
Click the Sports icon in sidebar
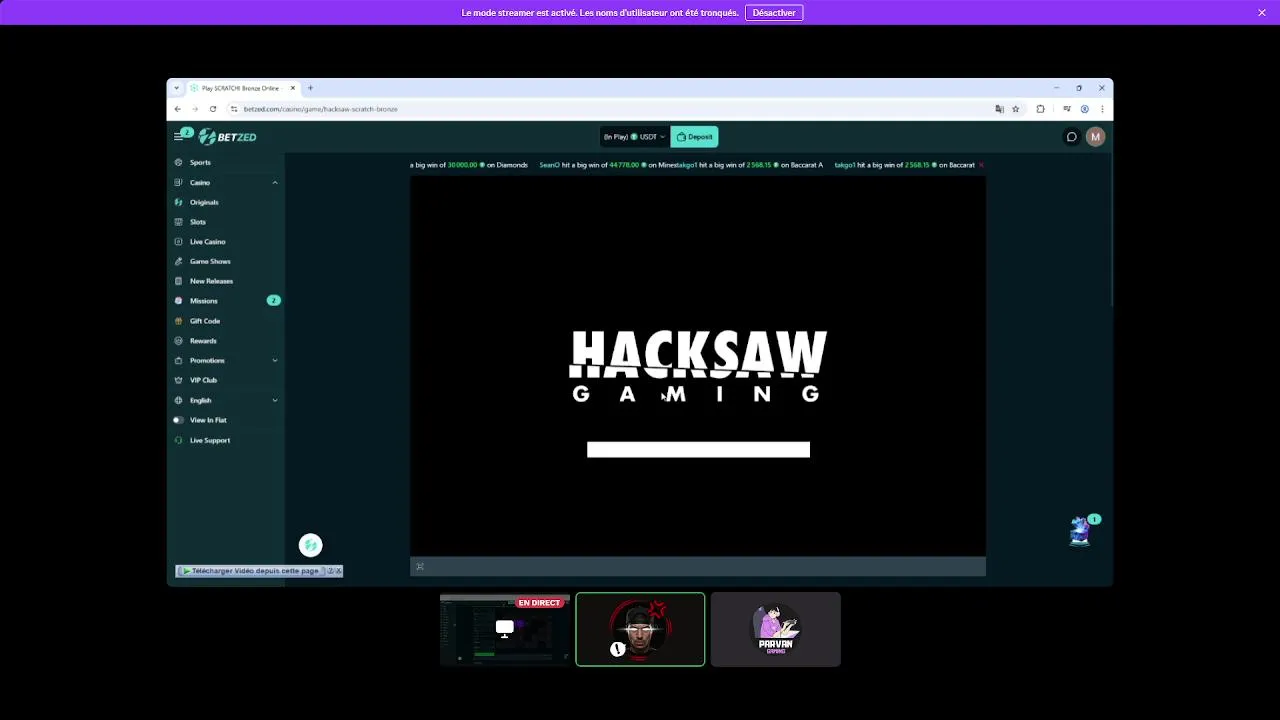click(x=178, y=162)
